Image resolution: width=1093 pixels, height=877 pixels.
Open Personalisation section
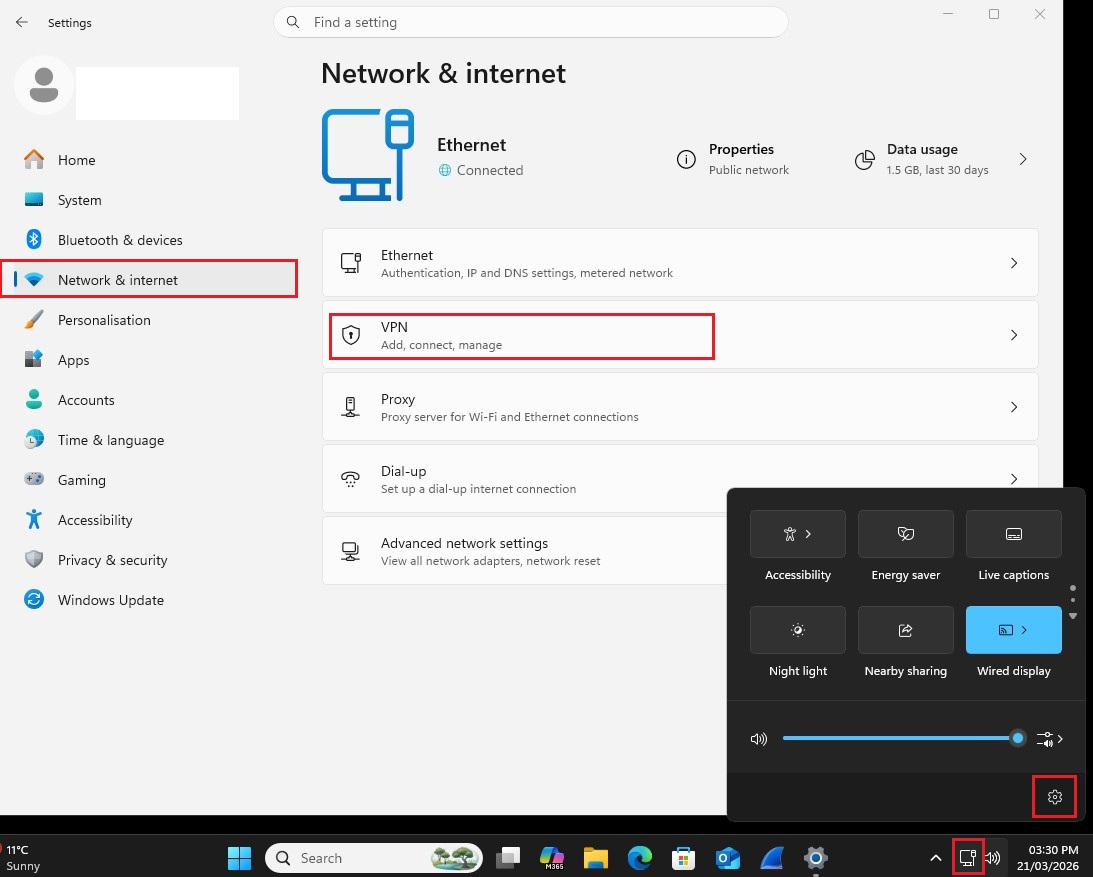(149, 320)
